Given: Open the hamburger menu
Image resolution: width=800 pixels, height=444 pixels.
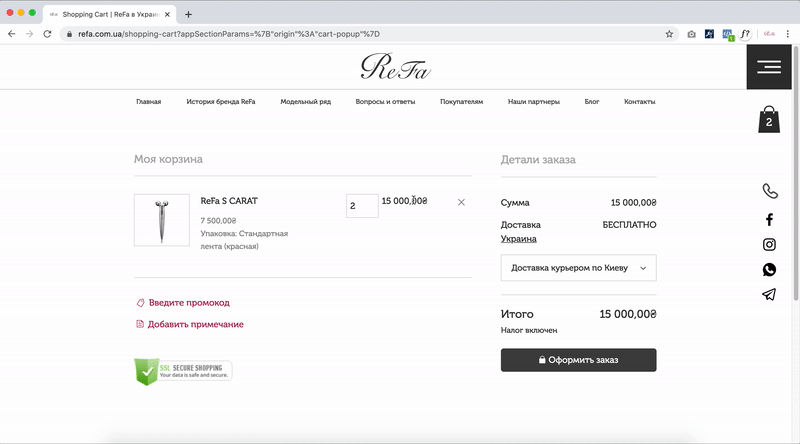Looking at the screenshot, I should click(x=769, y=67).
